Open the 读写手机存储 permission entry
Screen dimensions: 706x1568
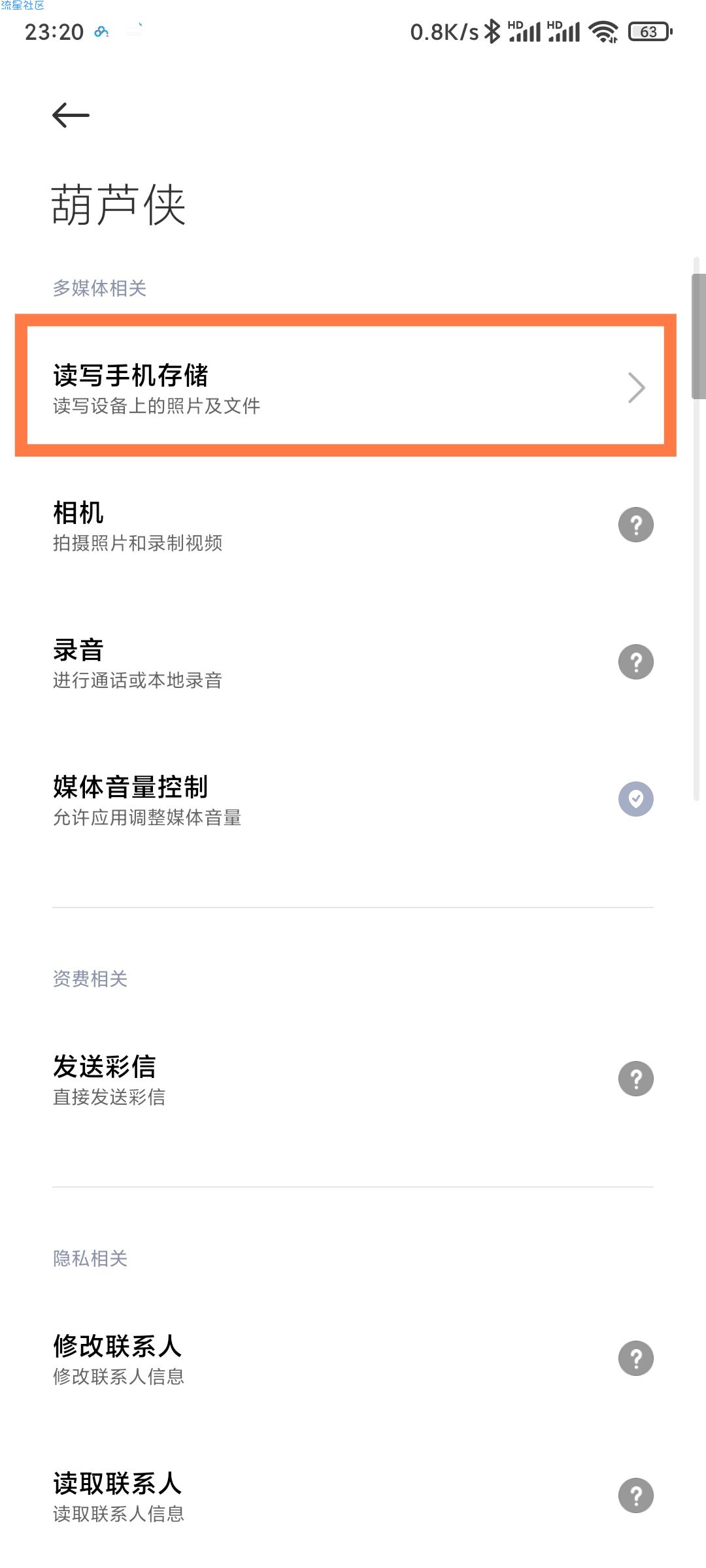346,385
